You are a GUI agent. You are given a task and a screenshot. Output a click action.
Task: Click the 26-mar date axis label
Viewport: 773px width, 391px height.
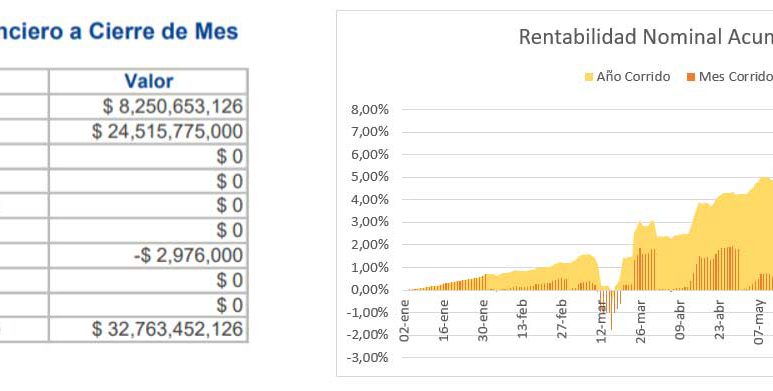pyautogui.click(x=641, y=320)
